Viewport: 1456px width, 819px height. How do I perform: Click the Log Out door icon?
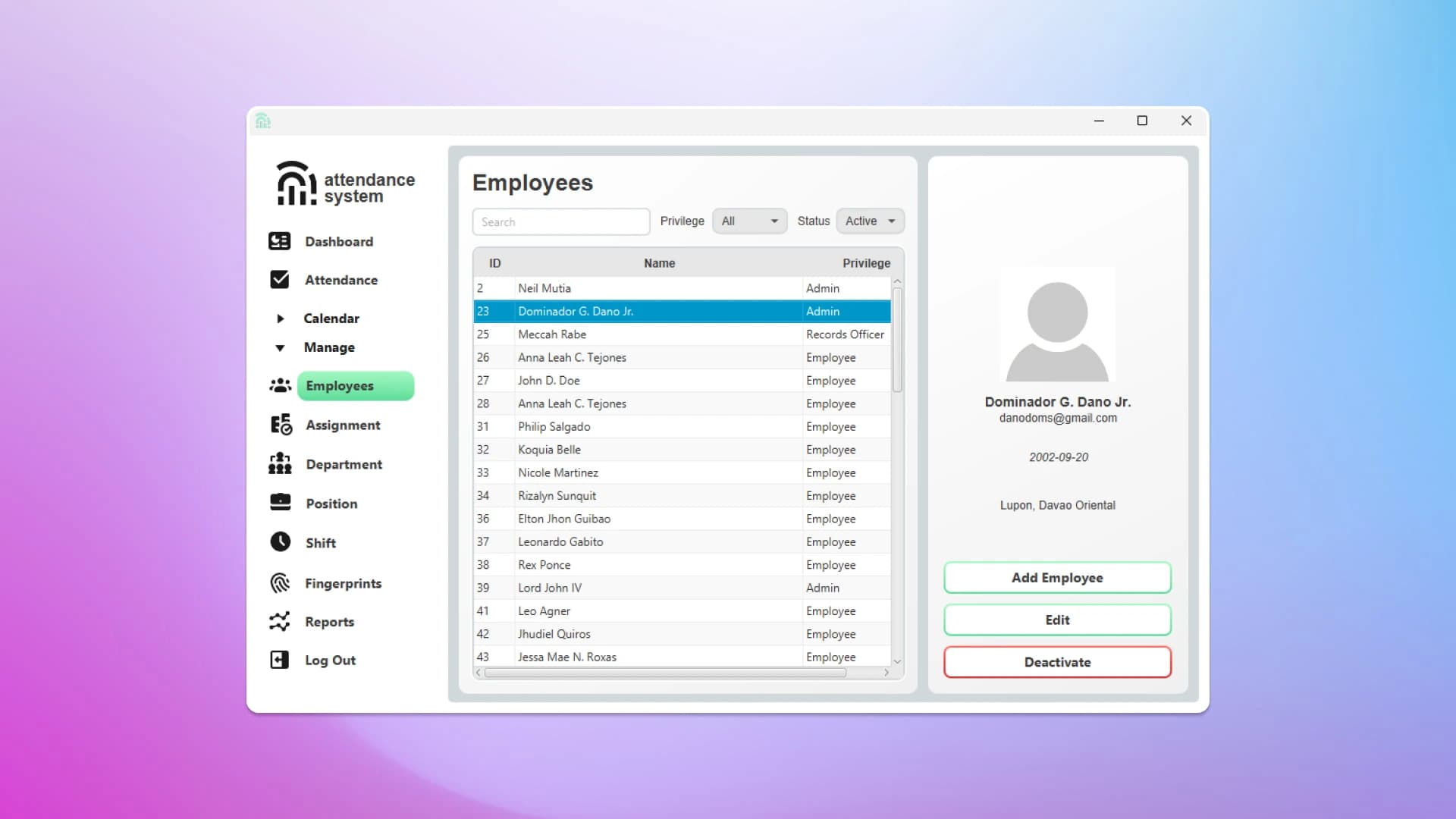[x=279, y=659]
